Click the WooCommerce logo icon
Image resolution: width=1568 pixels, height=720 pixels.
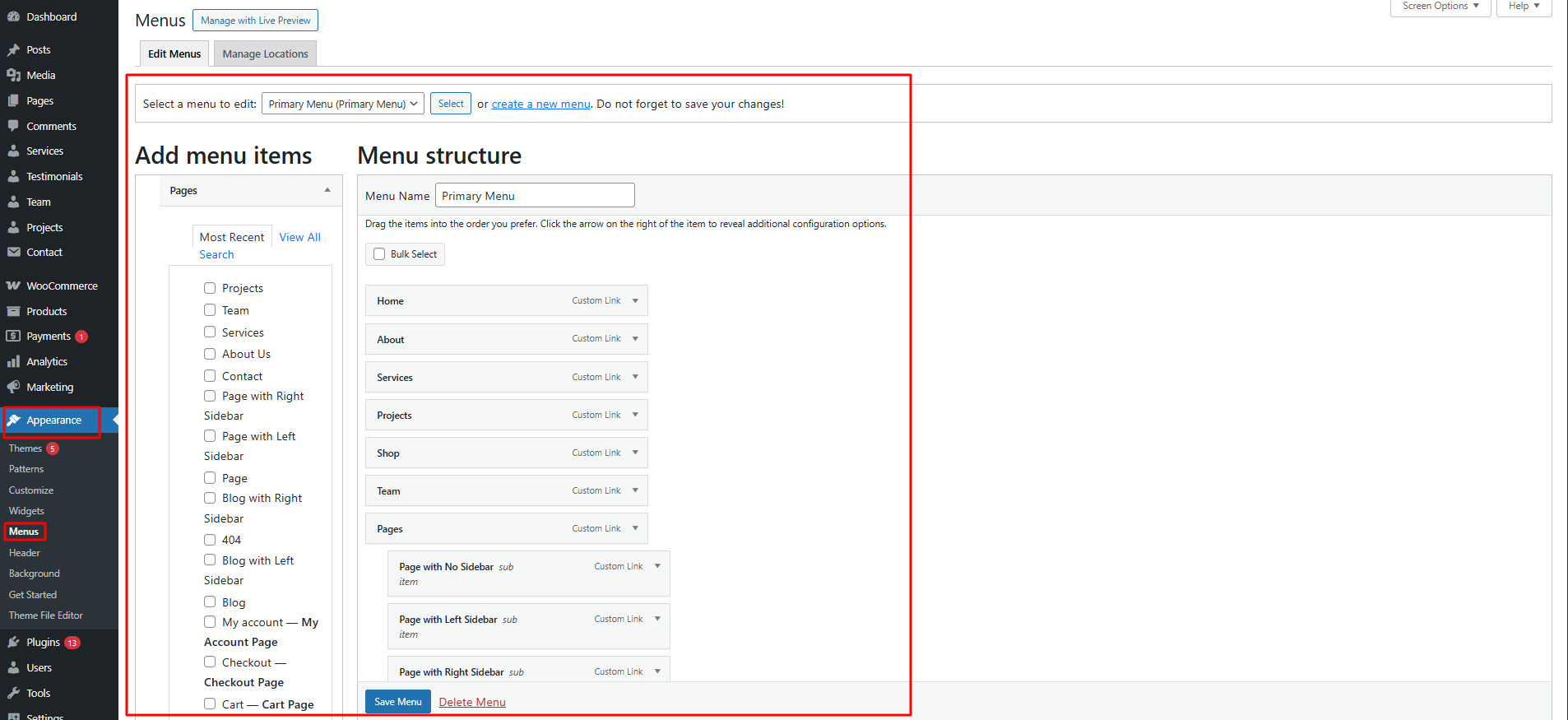pos(13,286)
